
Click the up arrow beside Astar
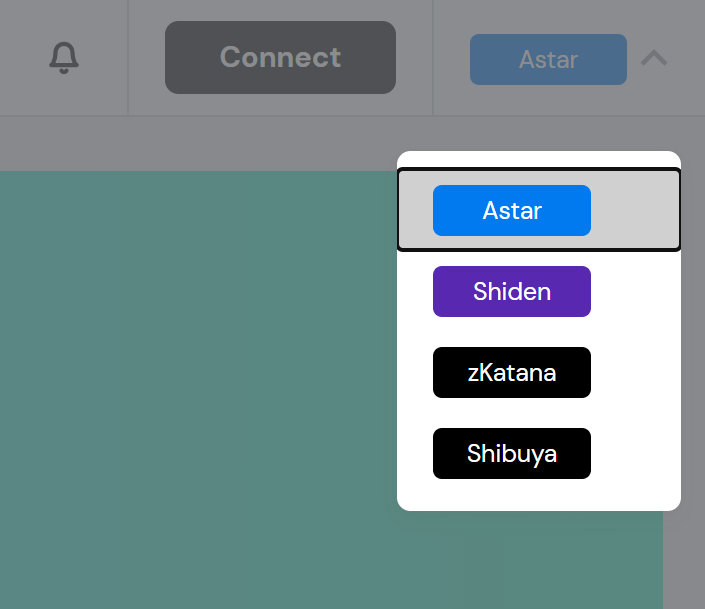coord(654,58)
